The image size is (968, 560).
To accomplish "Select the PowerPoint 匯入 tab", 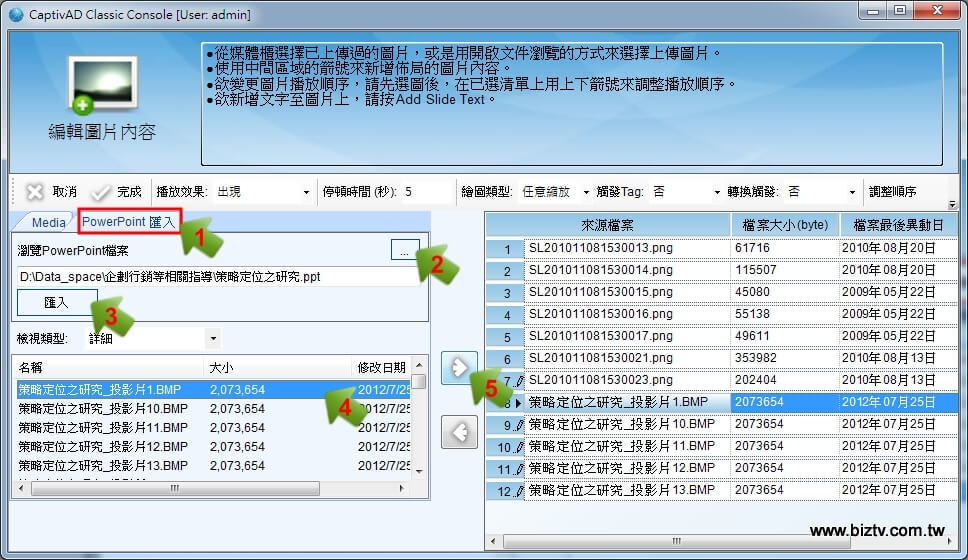I will click(129, 221).
